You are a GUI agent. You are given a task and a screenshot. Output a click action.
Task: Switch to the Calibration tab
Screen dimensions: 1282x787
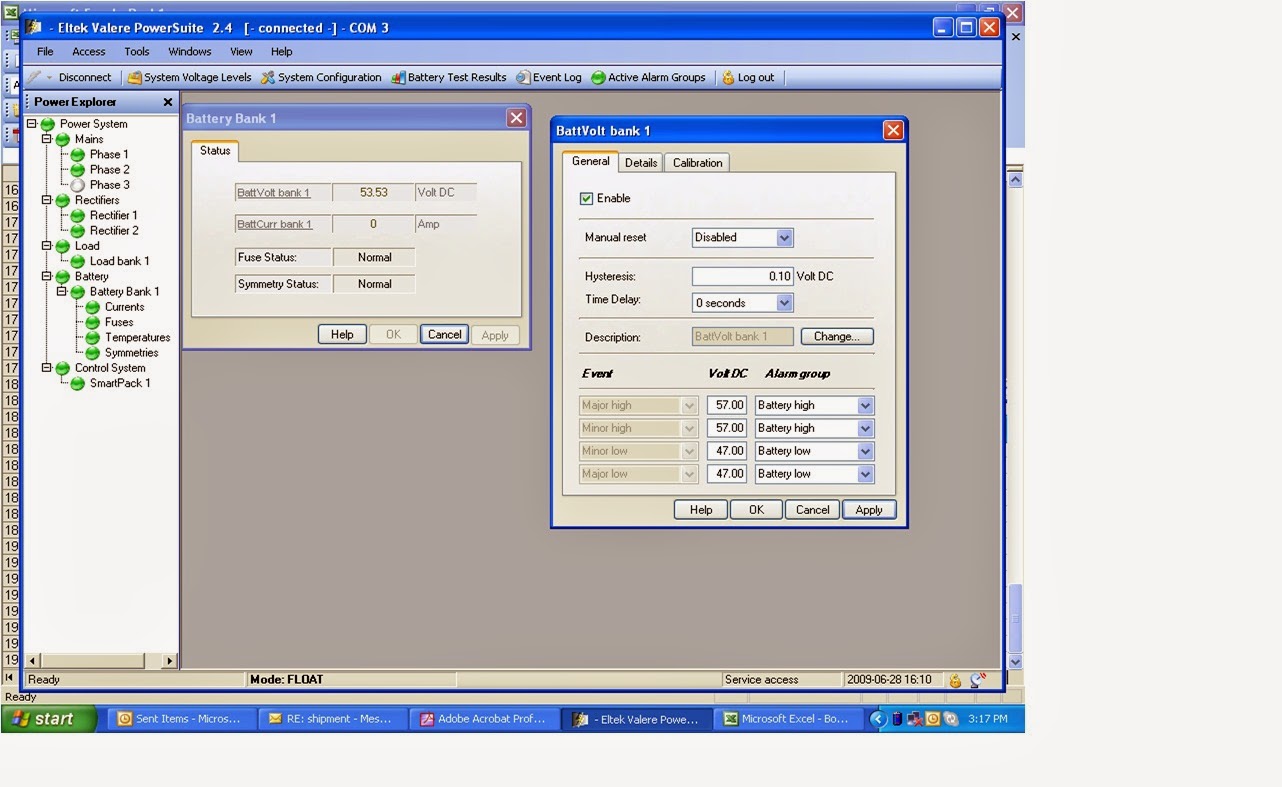(697, 163)
